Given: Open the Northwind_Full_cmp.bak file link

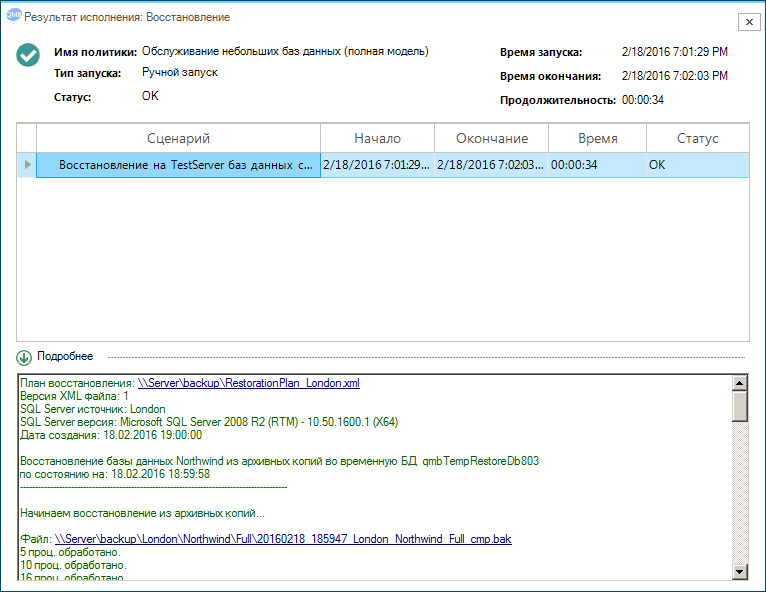Looking at the screenshot, I should pos(283,539).
